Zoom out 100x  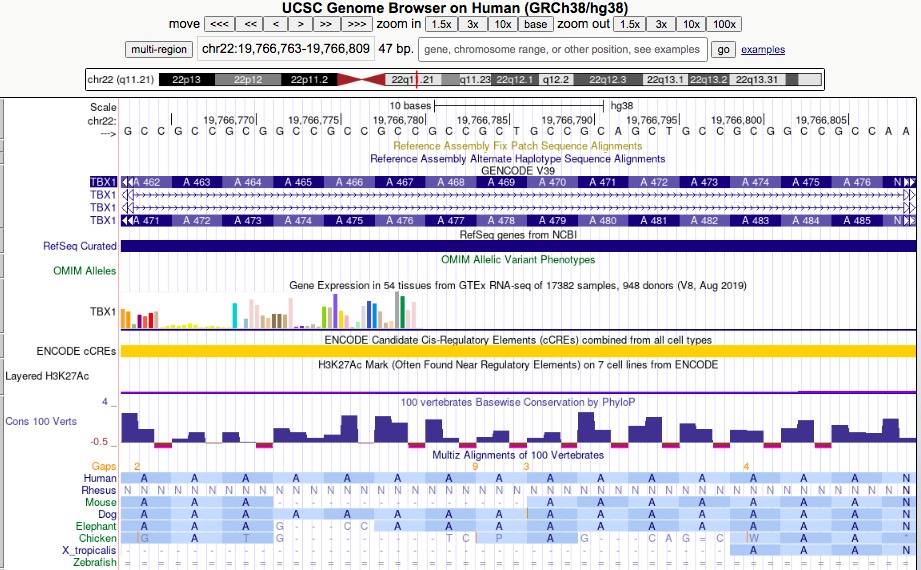click(724, 24)
